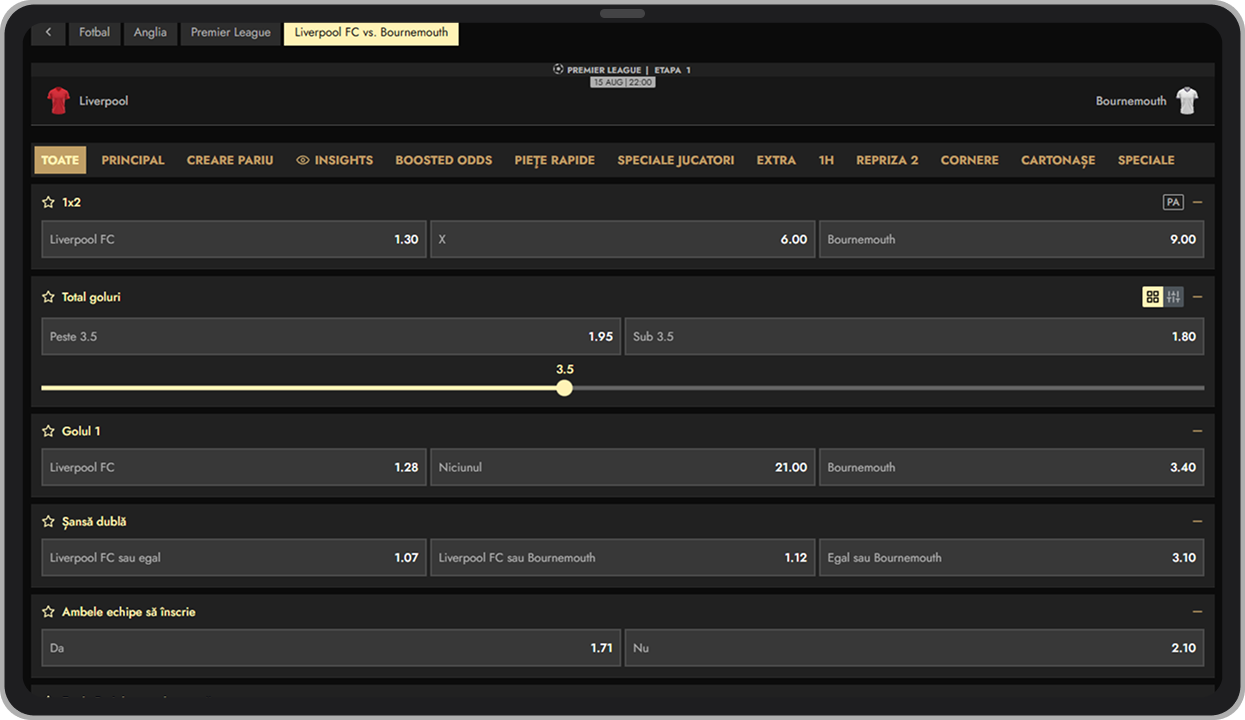Favorite the Ambele echipe să înscrie market

[48, 611]
